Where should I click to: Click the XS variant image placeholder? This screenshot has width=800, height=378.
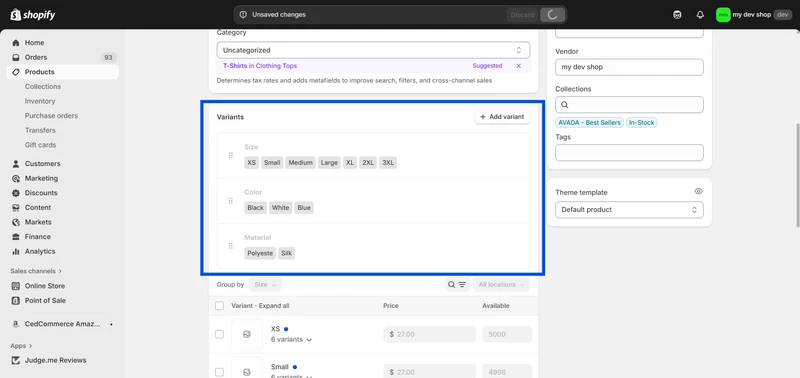(247, 334)
